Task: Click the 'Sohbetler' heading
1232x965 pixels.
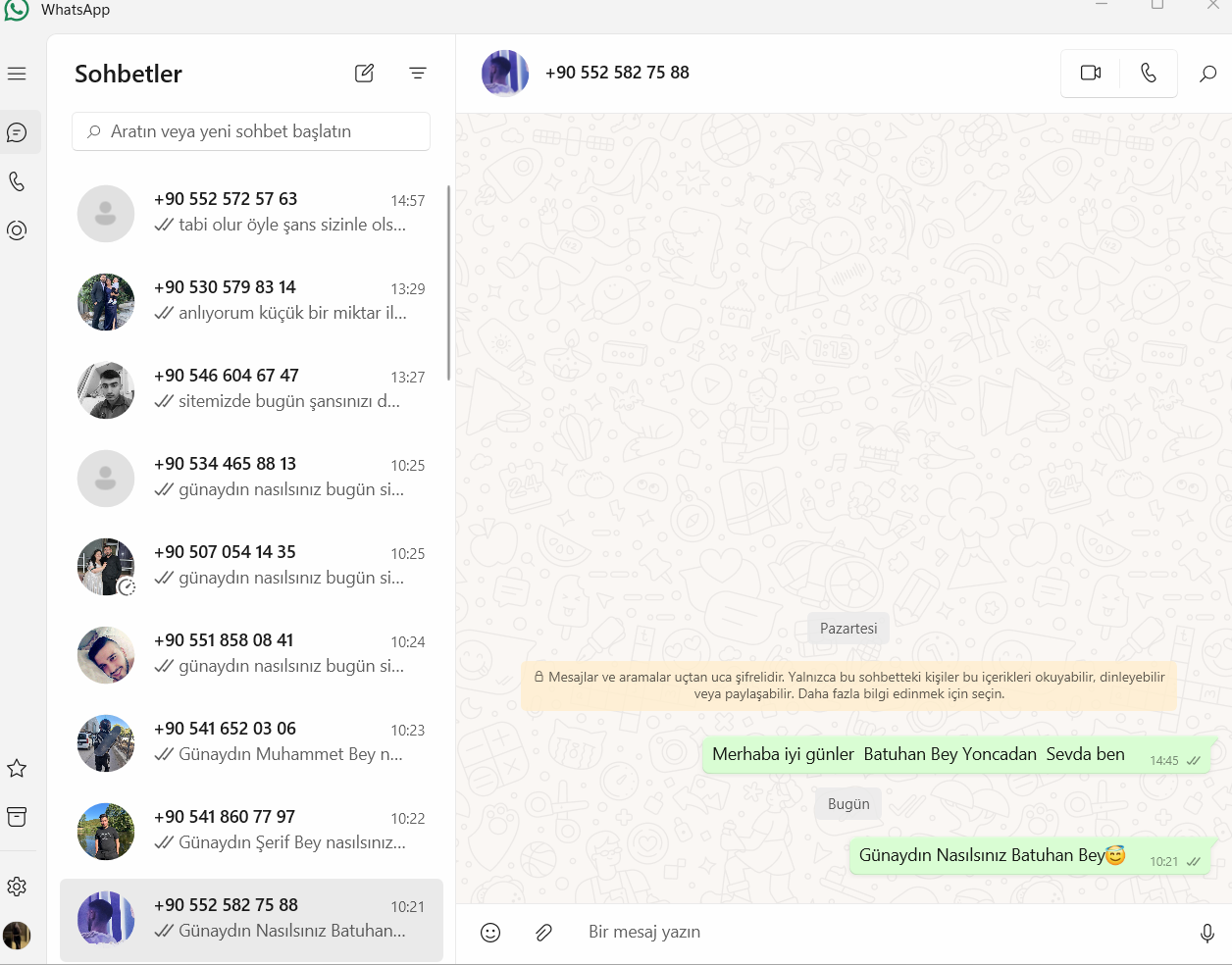Action: pyautogui.click(x=128, y=74)
